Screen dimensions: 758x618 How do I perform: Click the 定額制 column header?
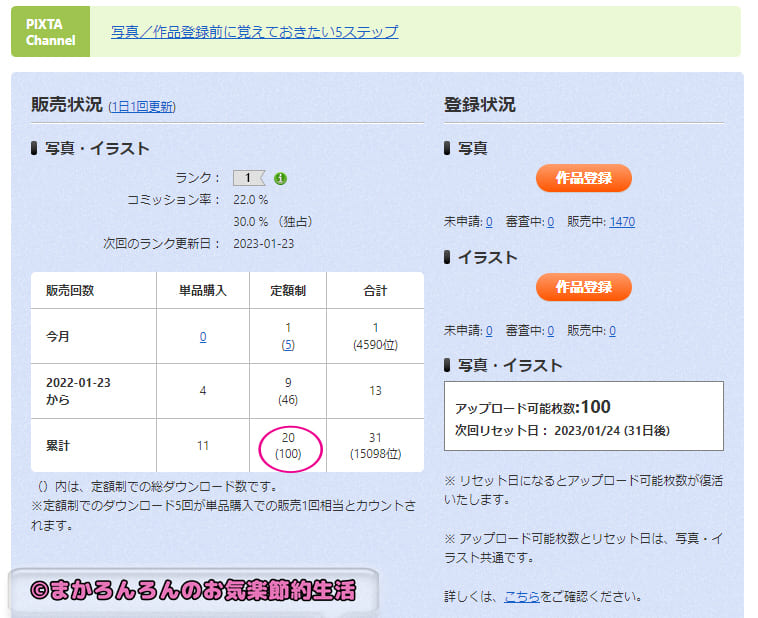click(288, 291)
